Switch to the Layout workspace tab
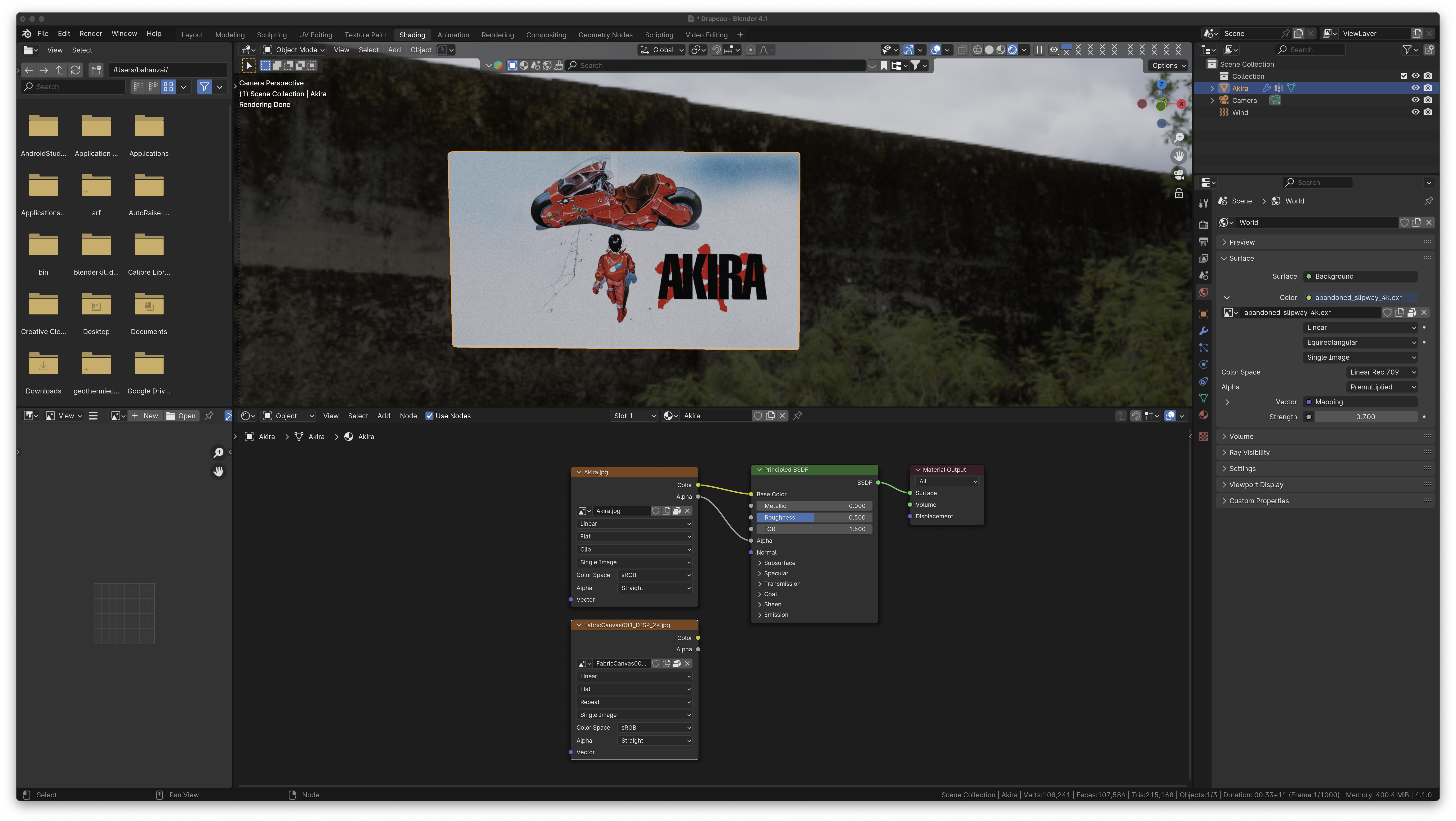 [x=192, y=35]
